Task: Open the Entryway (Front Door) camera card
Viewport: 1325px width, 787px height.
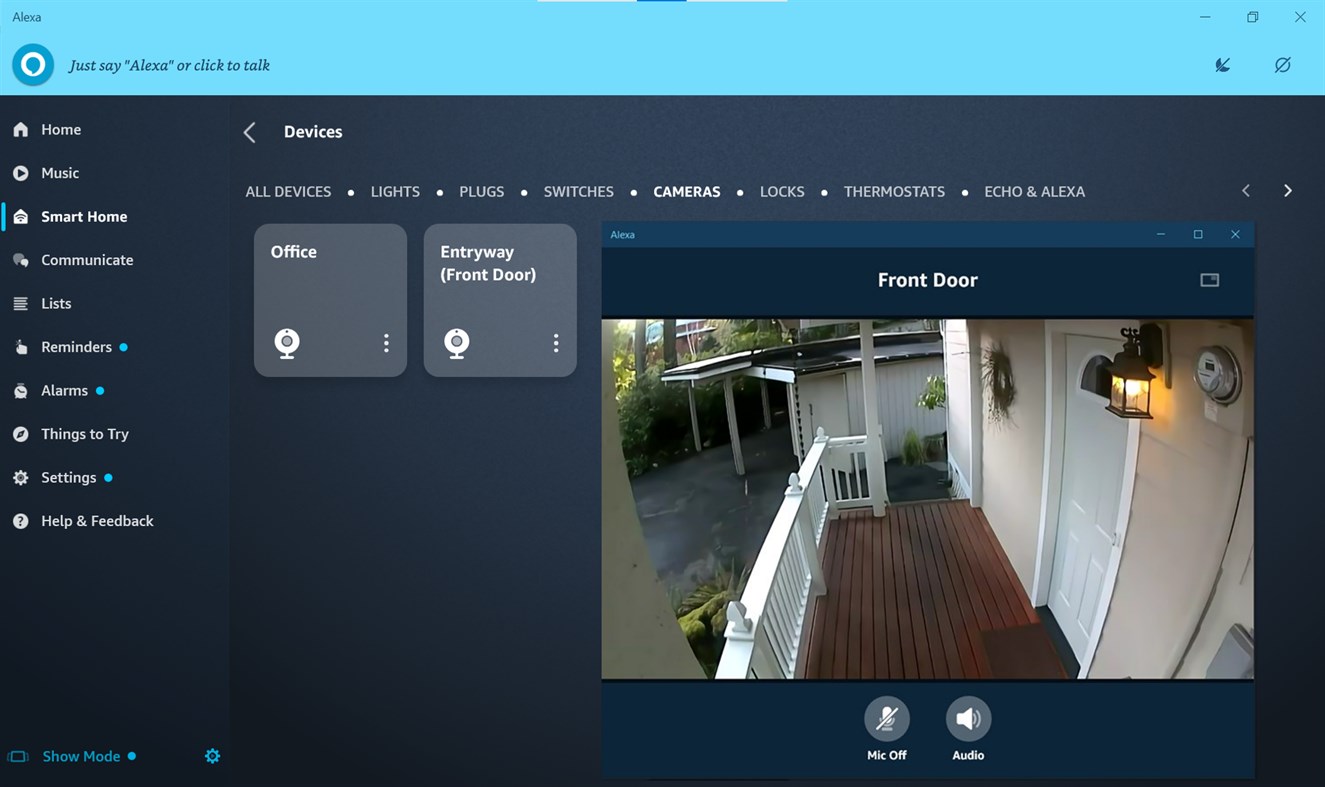Action: coord(500,300)
